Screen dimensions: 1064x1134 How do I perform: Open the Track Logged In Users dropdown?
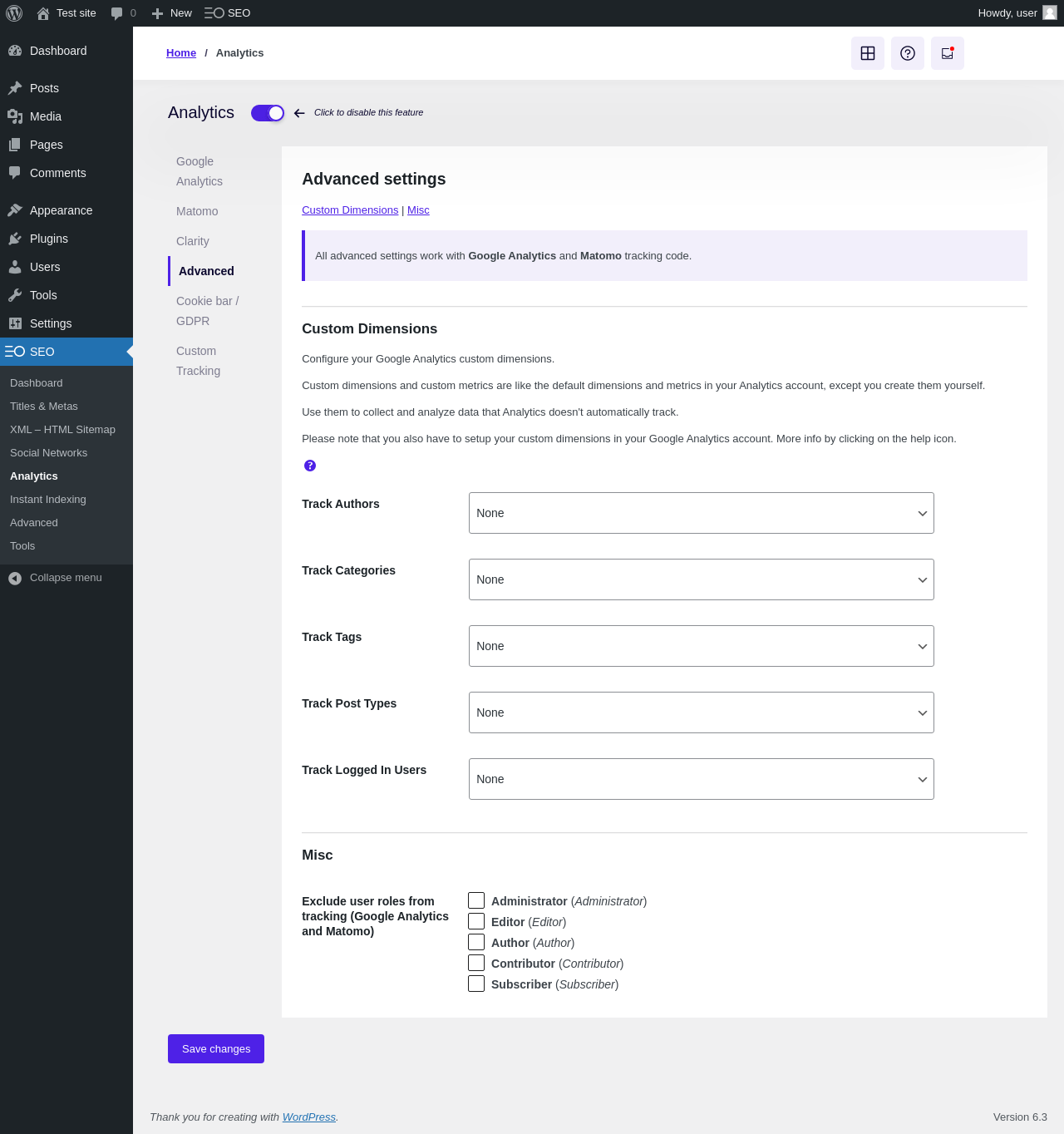702,779
